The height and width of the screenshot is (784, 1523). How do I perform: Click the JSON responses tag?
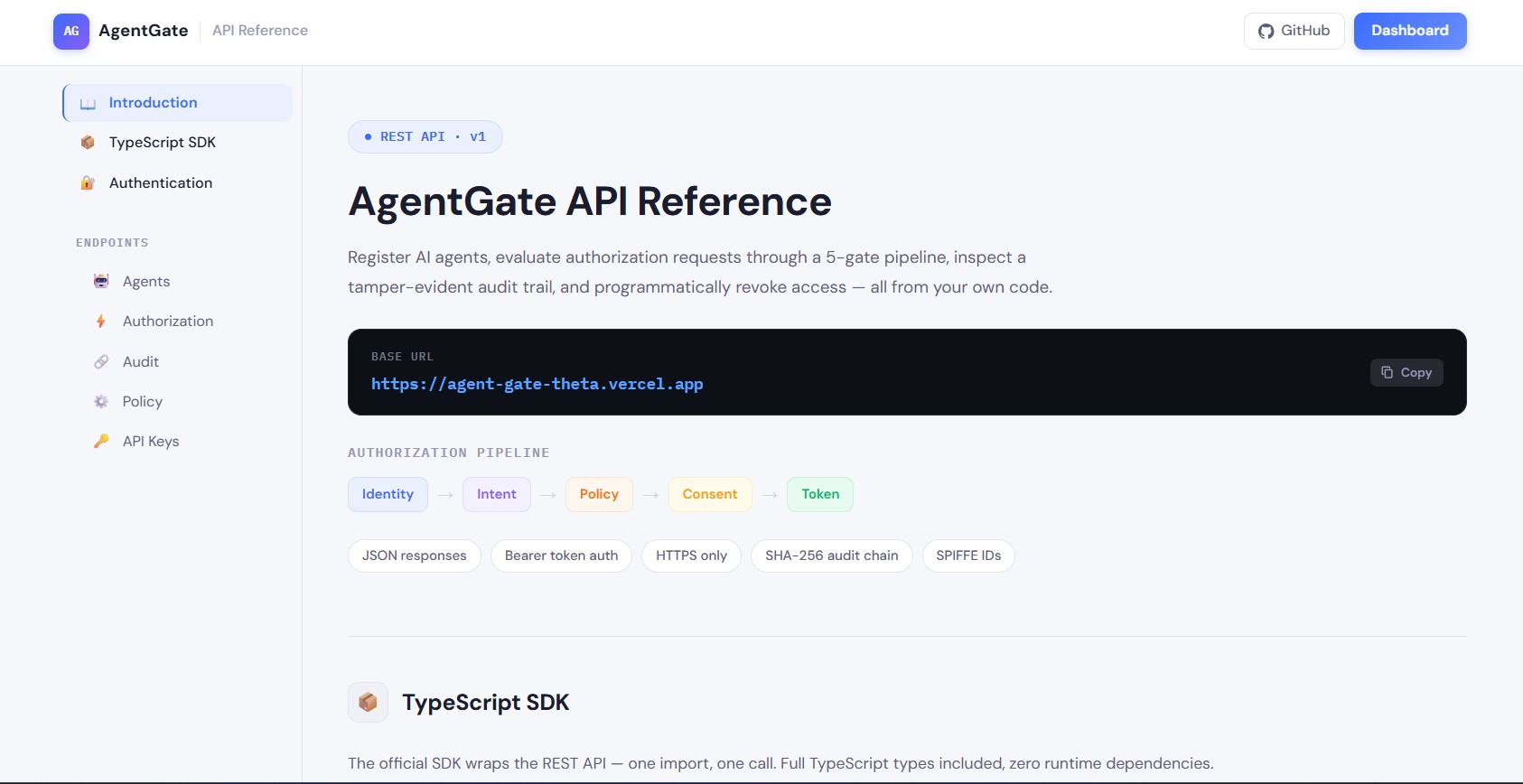tap(415, 555)
